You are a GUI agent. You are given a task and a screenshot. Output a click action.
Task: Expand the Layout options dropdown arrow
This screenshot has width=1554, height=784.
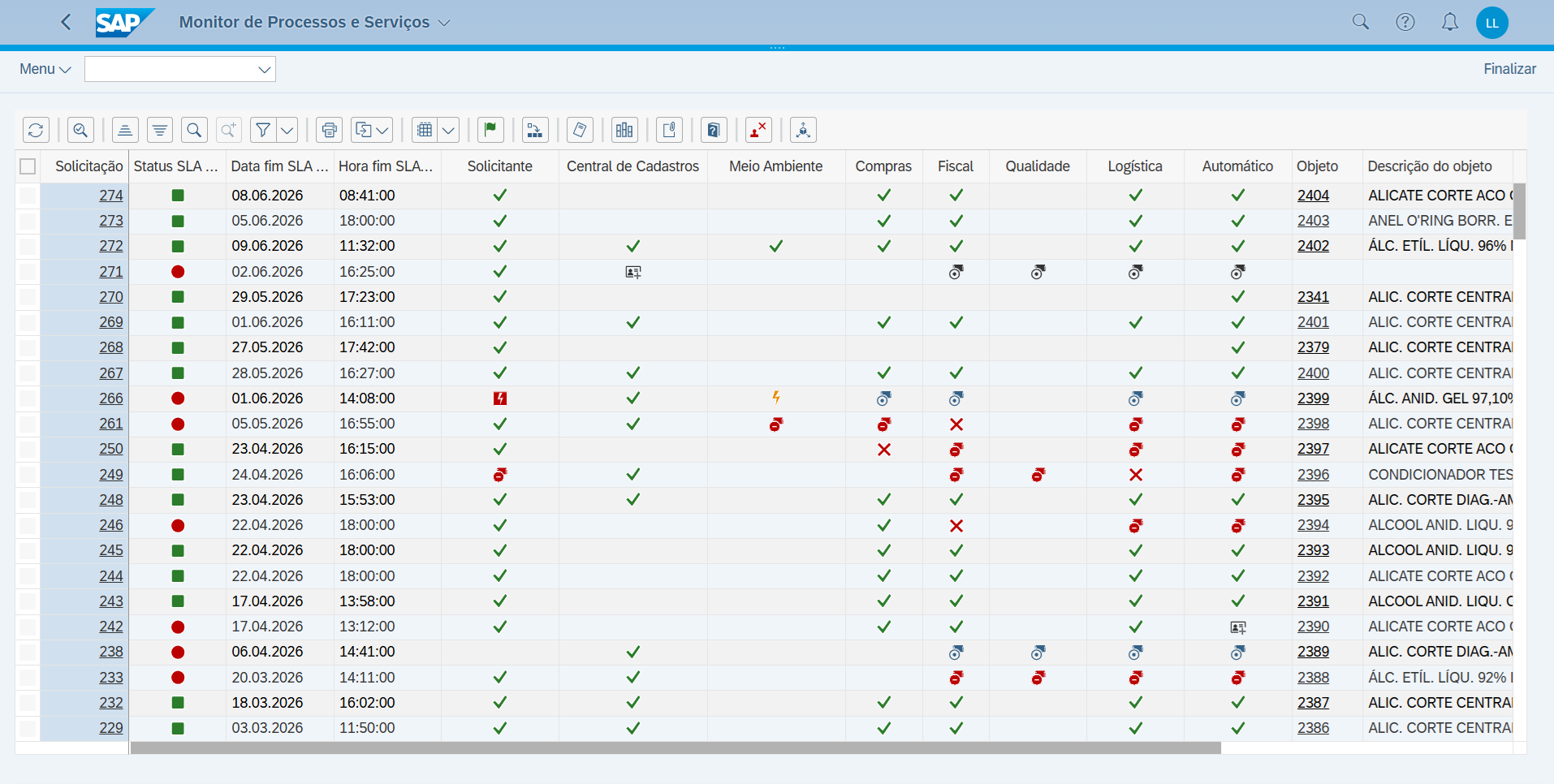tap(449, 130)
